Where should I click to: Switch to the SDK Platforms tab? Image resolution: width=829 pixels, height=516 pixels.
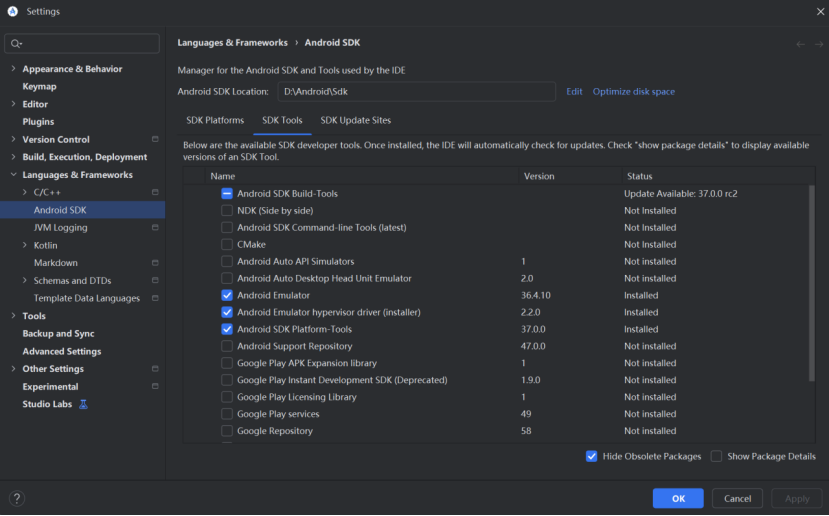pos(215,120)
